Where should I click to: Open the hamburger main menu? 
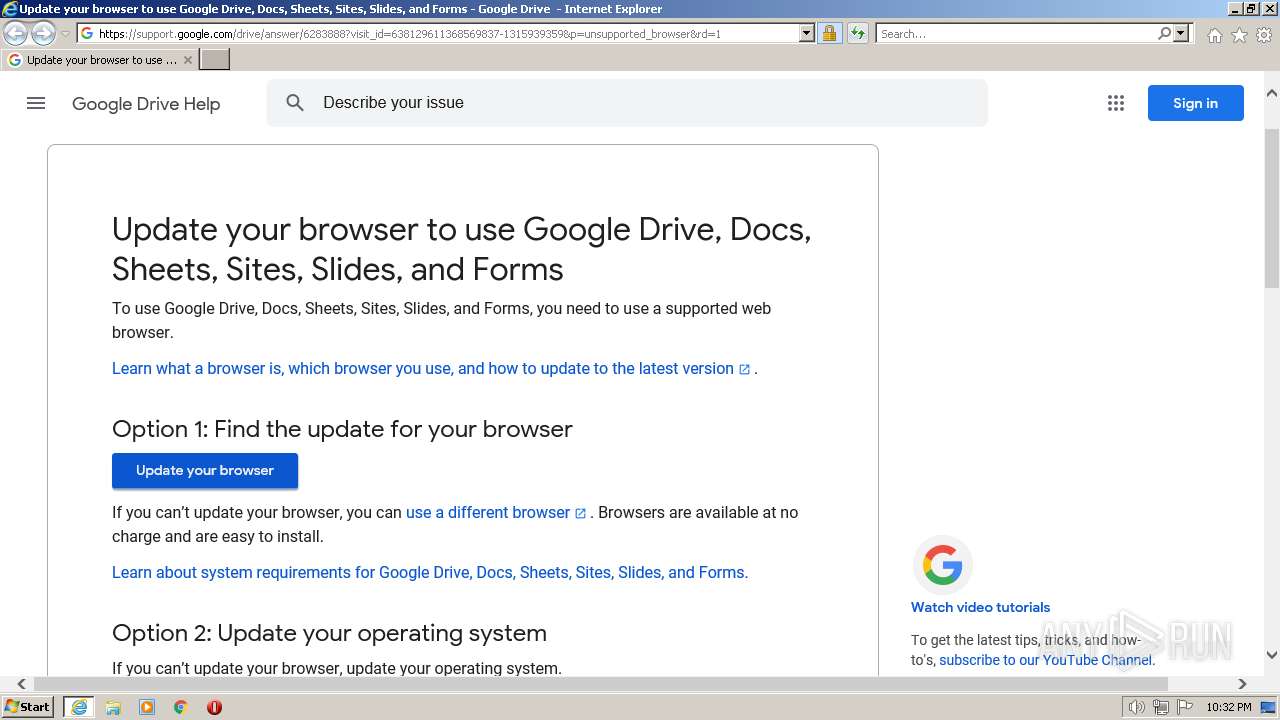tap(36, 103)
